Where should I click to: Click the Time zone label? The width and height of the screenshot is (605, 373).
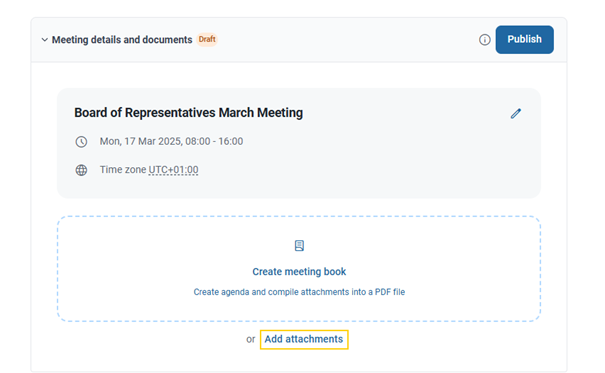[x=123, y=170]
